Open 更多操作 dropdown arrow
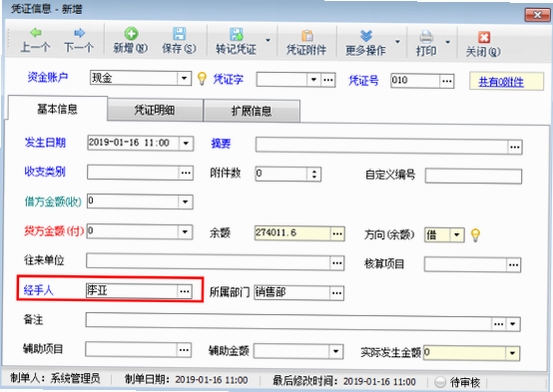The width and height of the screenshot is (553, 392). [397, 42]
